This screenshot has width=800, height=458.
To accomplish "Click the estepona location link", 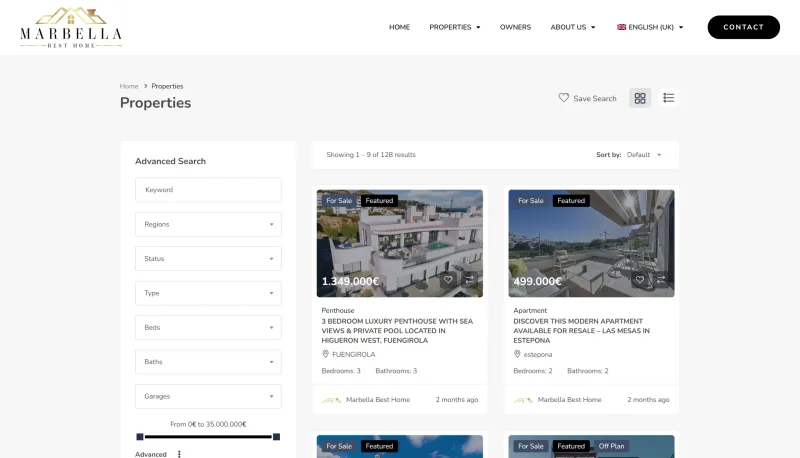I will point(538,354).
